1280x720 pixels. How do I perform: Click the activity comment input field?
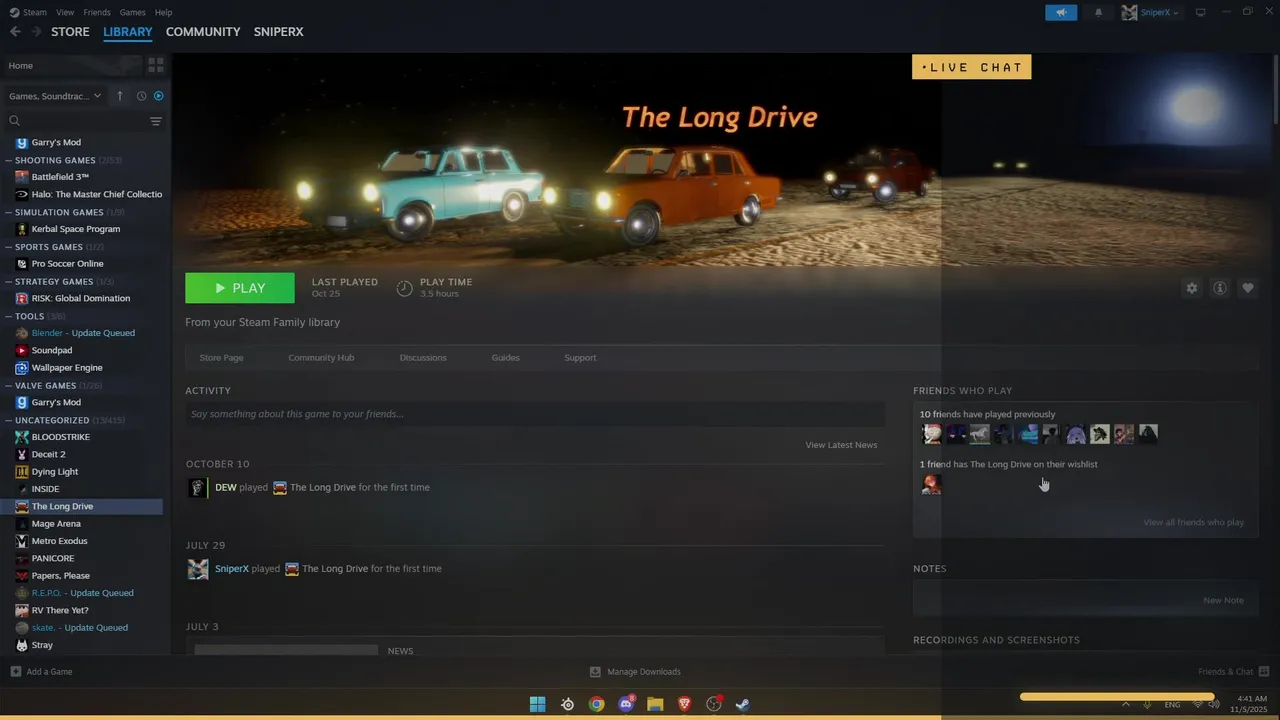point(535,414)
